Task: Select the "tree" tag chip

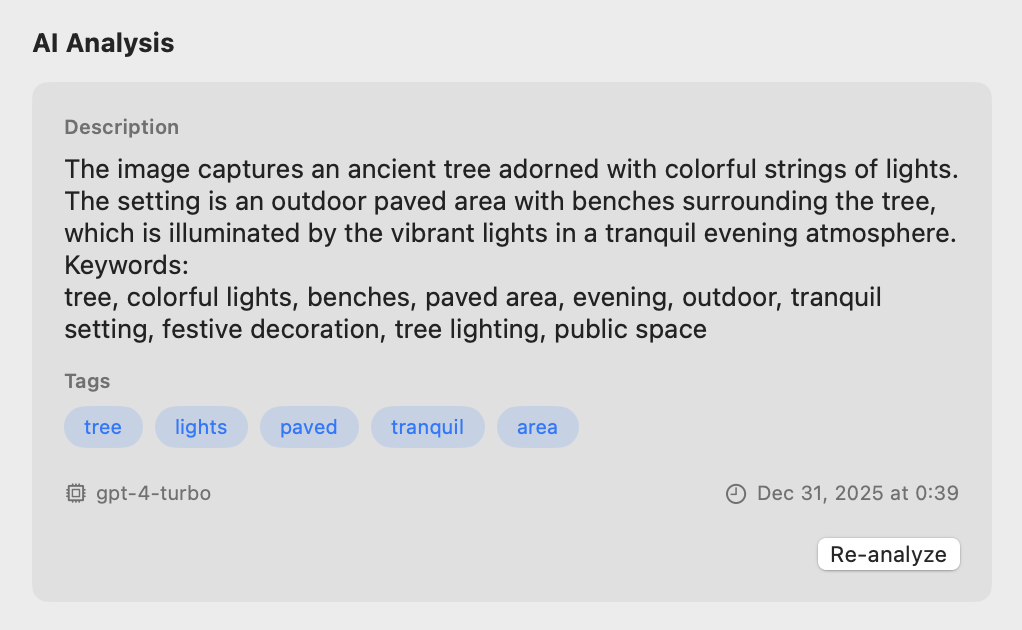Action: [103, 427]
